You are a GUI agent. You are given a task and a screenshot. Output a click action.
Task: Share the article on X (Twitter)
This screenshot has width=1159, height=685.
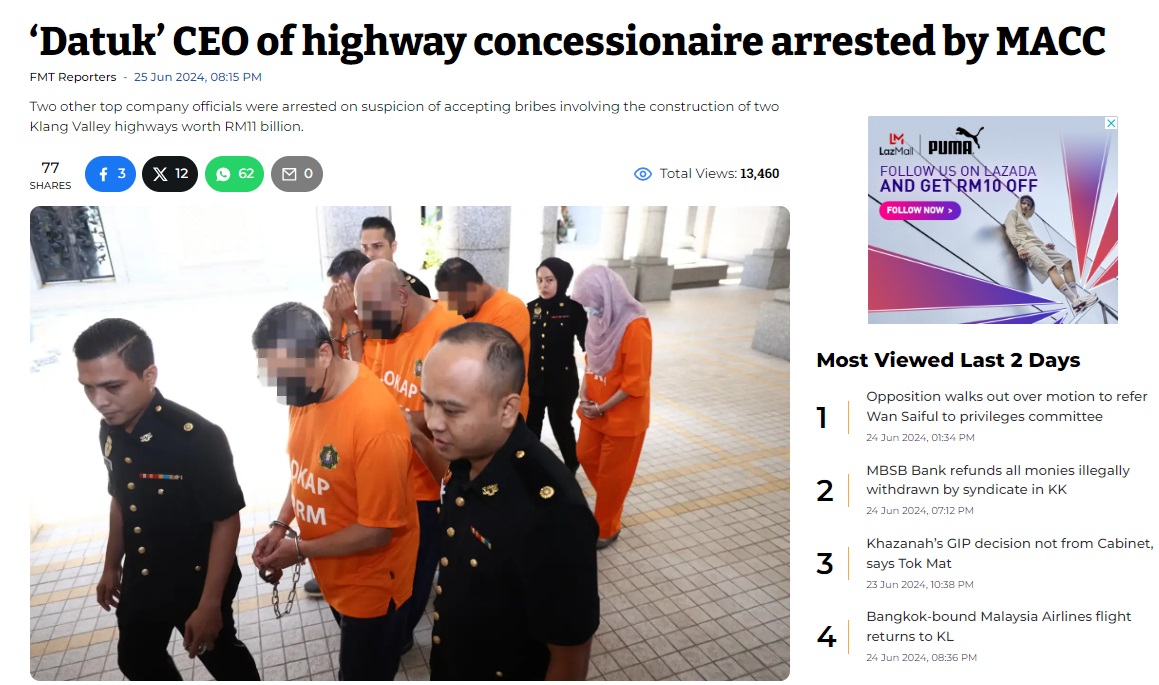(x=170, y=174)
